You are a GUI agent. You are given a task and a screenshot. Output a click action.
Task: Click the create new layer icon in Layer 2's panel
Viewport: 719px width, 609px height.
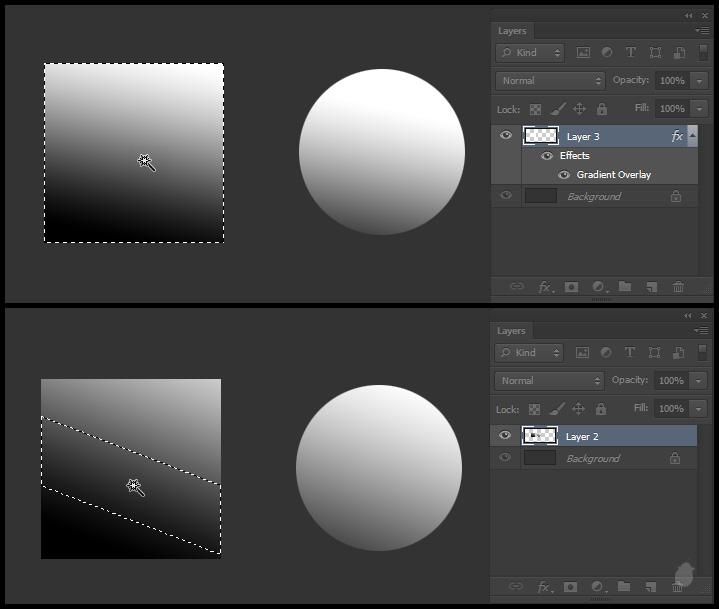[x=651, y=587]
